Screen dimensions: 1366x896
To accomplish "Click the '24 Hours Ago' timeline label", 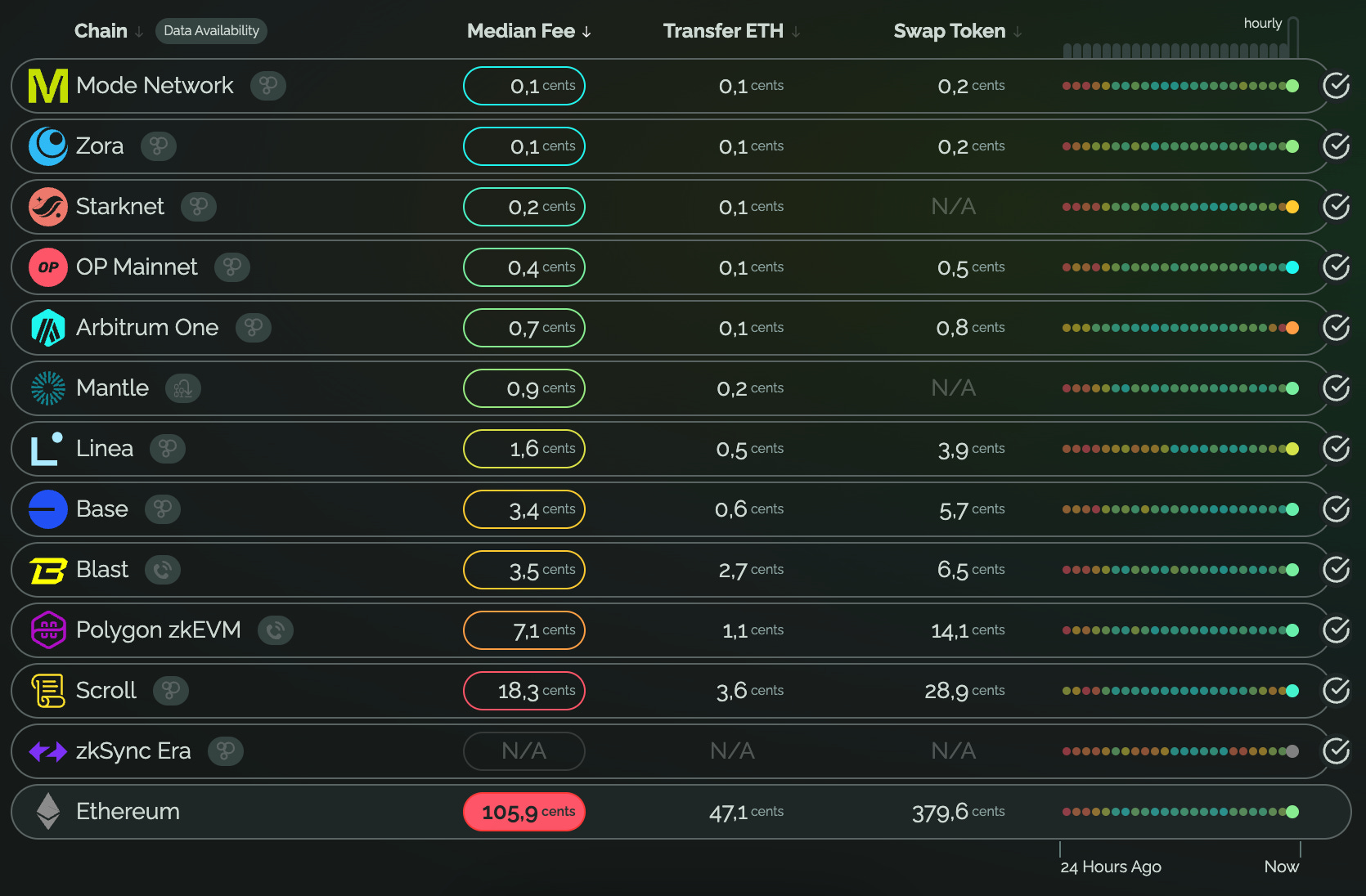I will tap(1111, 867).
